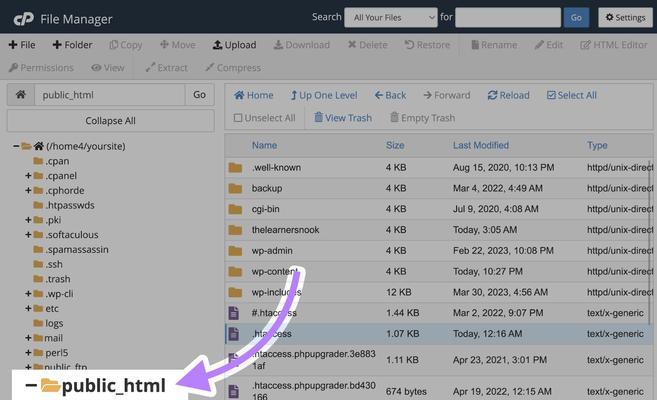Create a new file with +File

click(22, 45)
